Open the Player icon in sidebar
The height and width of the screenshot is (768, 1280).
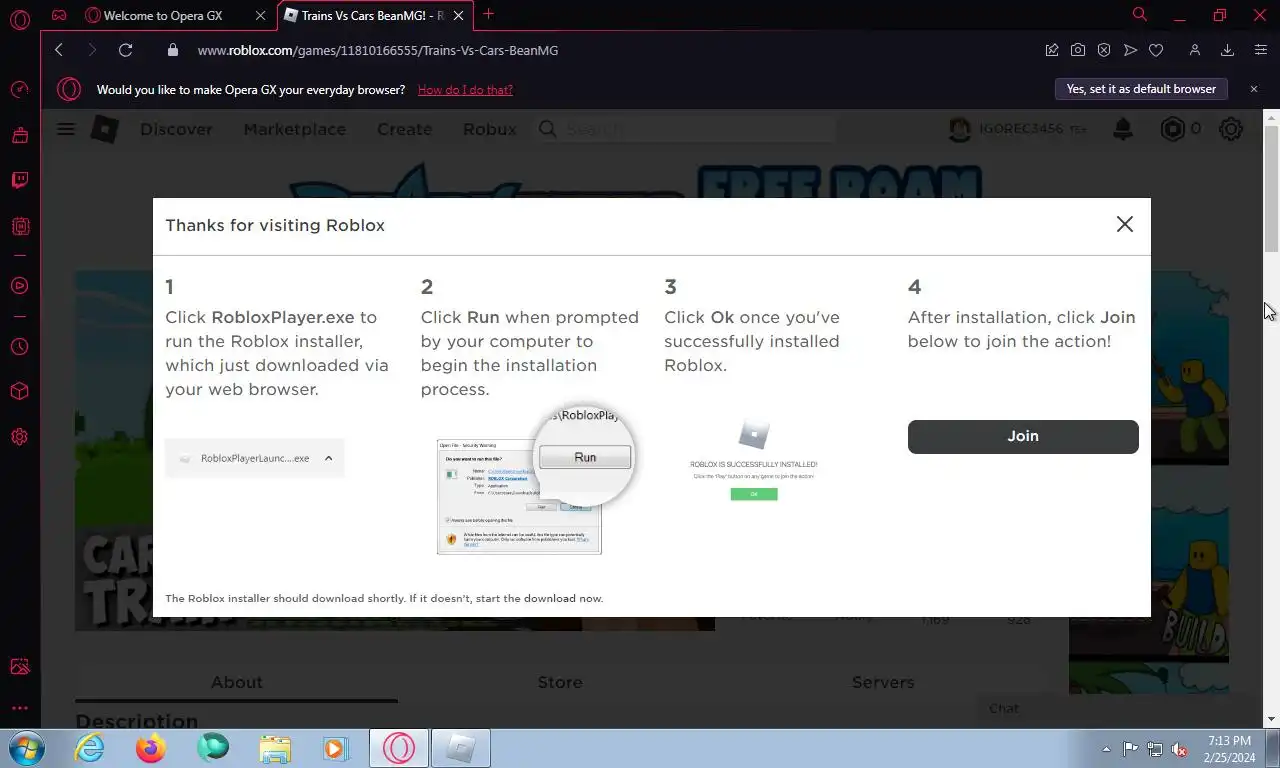click(x=19, y=286)
